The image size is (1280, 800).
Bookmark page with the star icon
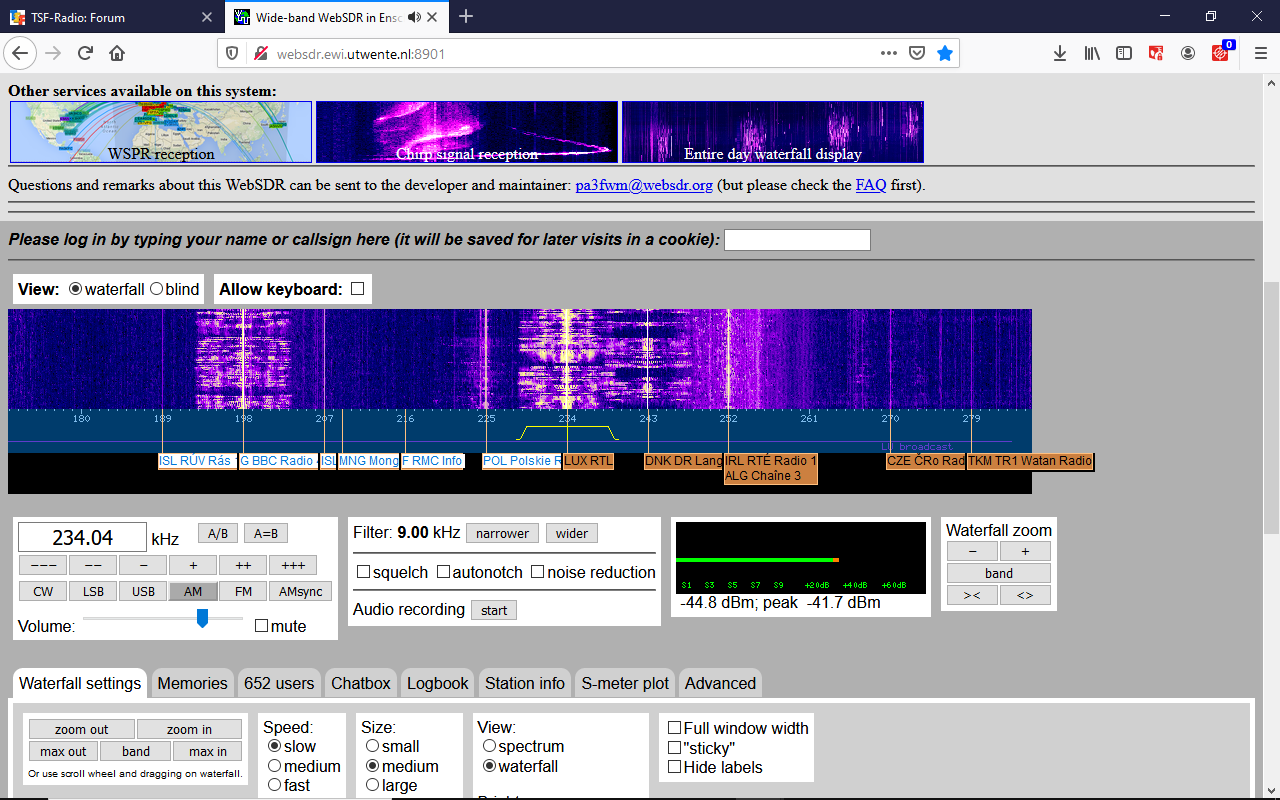(945, 53)
